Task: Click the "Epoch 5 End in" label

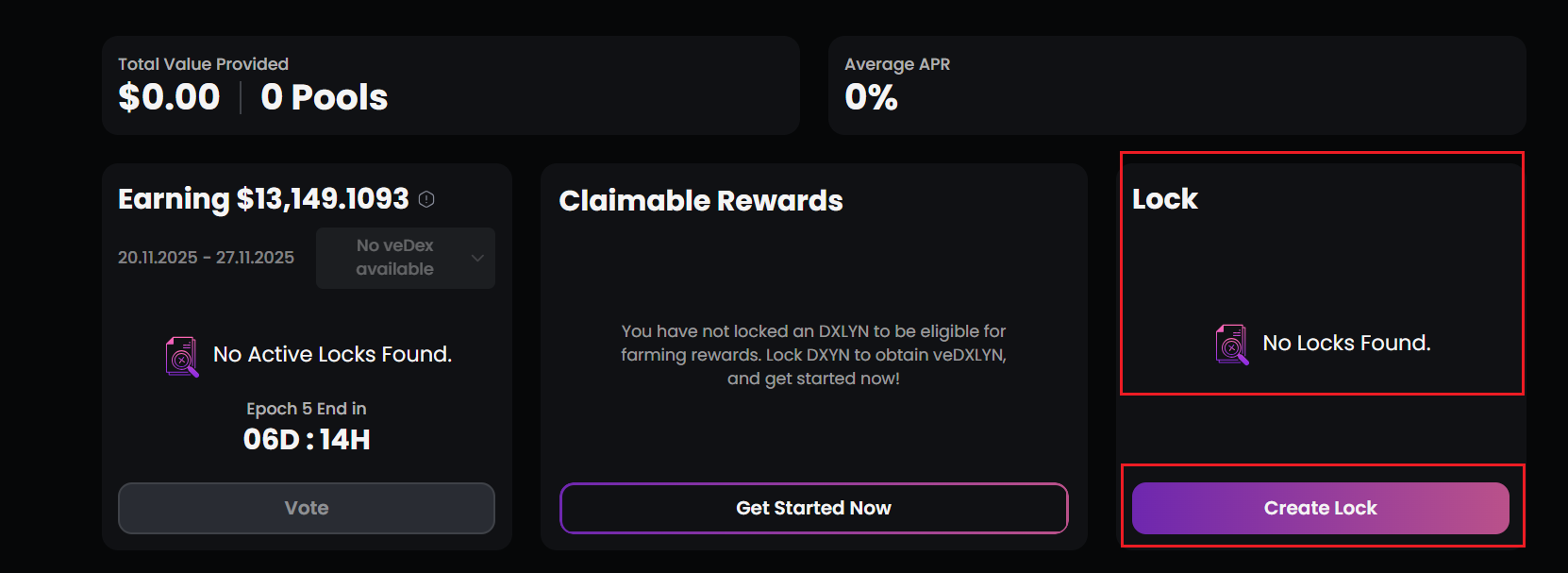Action: click(307, 409)
